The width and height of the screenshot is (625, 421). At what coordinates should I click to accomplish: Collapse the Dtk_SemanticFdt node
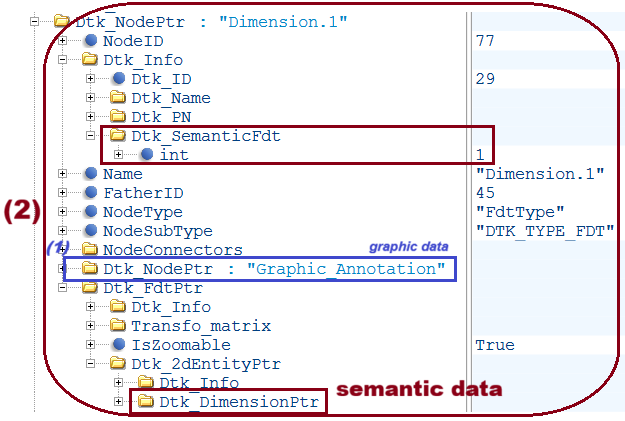point(90,136)
